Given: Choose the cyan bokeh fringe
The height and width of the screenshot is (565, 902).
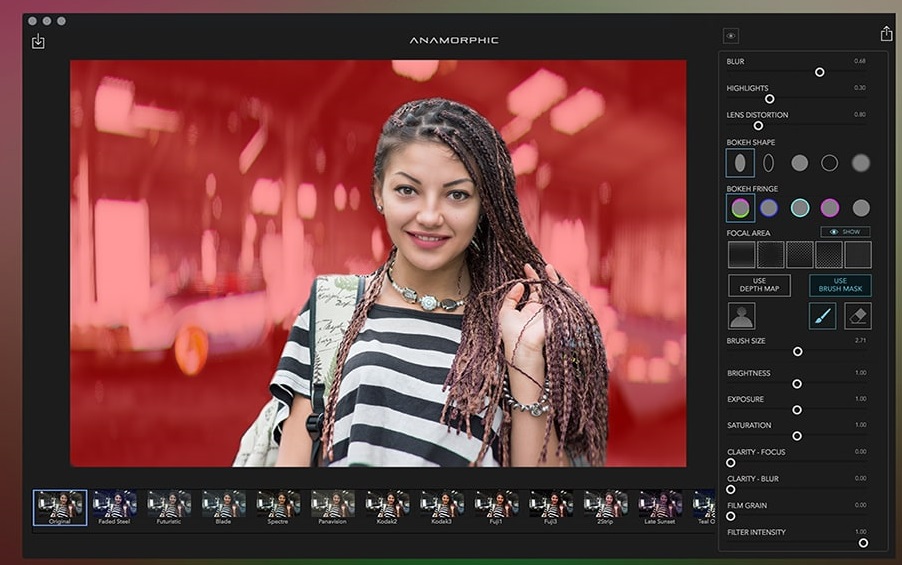Looking at the screenshot, I should coord(800,208).
